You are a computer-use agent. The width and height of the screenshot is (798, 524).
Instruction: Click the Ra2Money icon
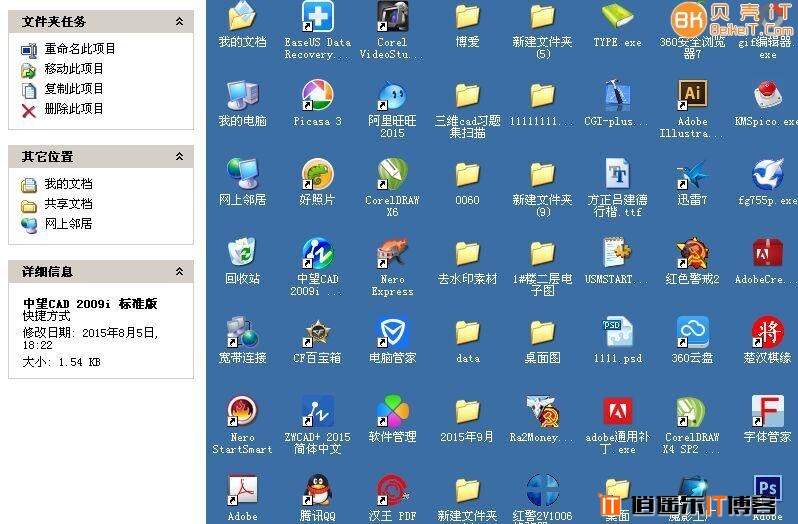(x=543, y=410)
